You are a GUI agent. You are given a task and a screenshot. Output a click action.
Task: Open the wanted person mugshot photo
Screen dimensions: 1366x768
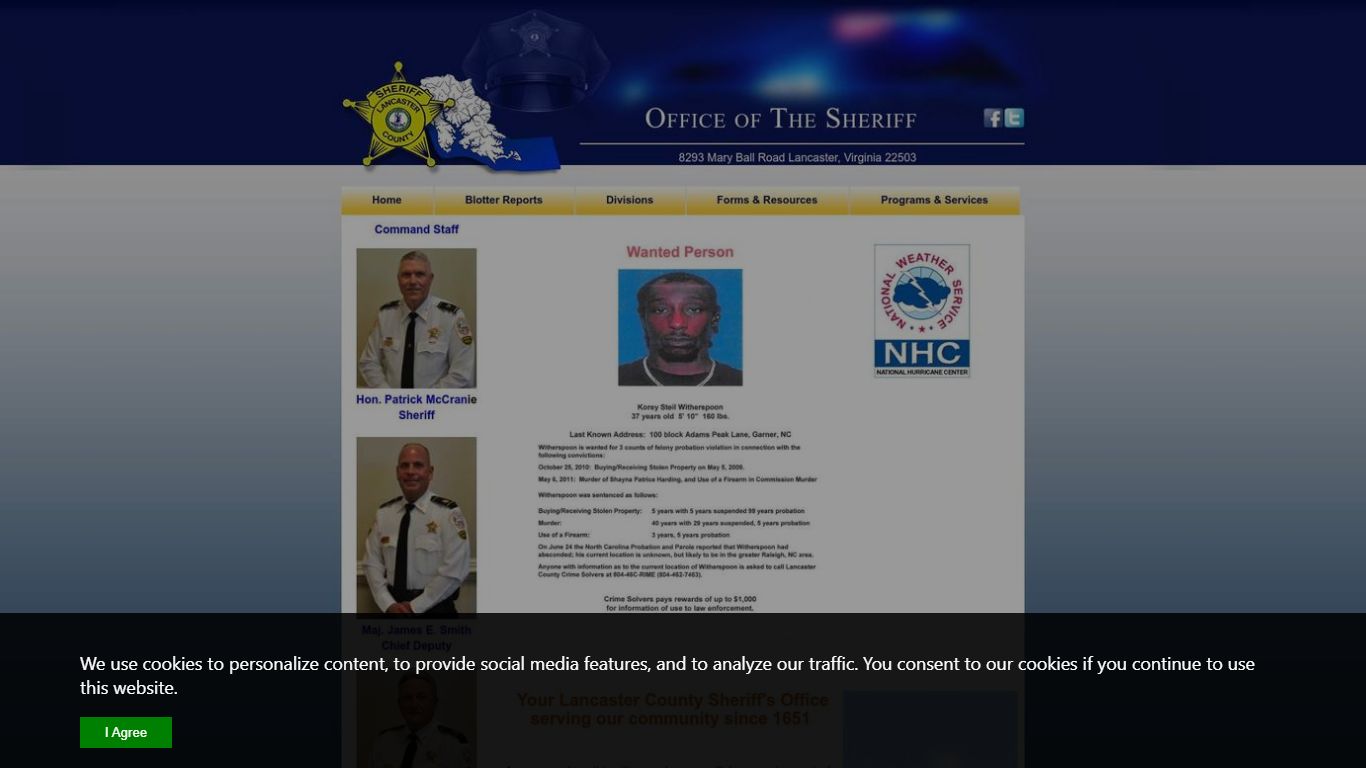680,327
